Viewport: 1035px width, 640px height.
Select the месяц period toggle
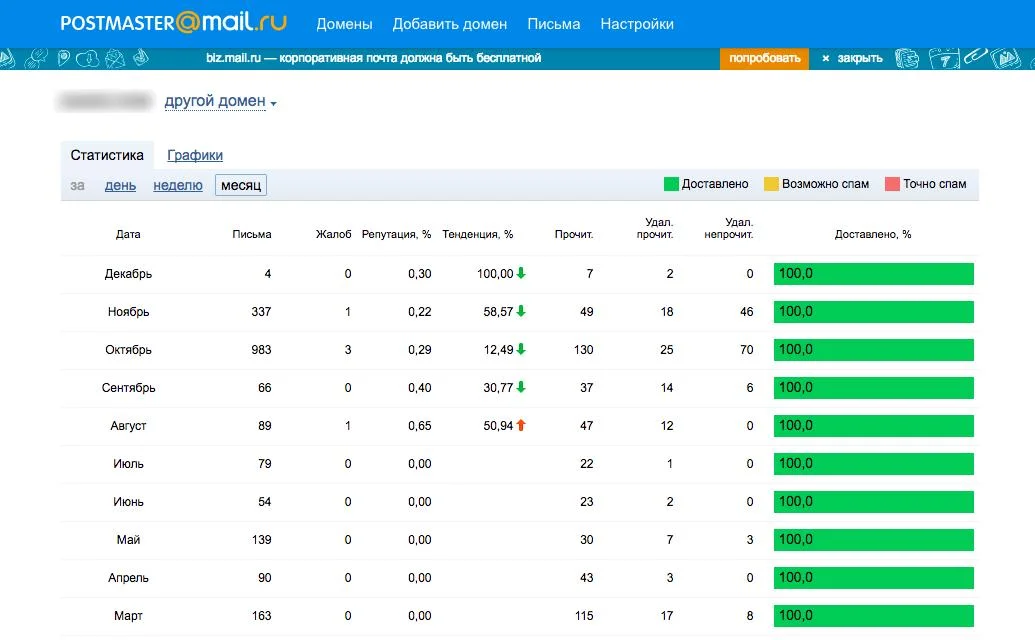click(x=241, y=185)
